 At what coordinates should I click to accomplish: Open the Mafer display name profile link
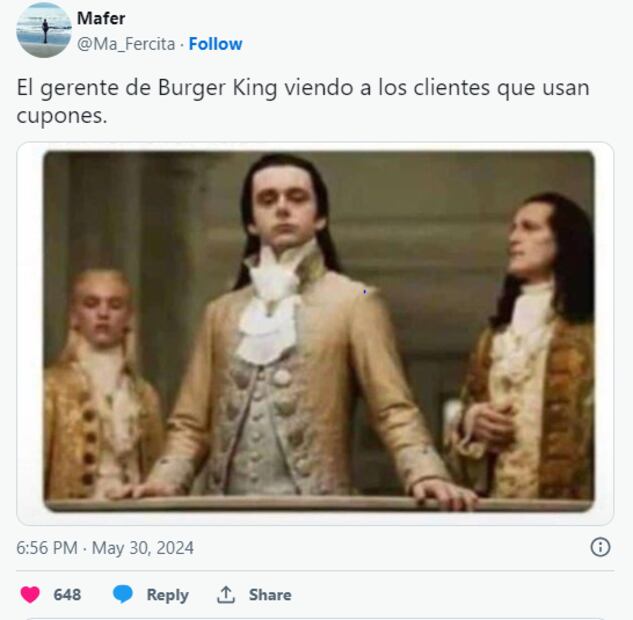(101, 18)
